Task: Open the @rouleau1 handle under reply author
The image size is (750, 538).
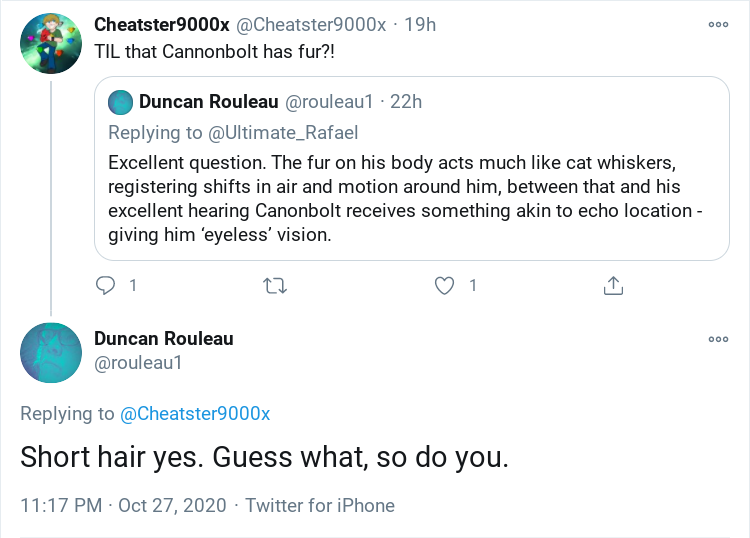Action: pos(138,365)
